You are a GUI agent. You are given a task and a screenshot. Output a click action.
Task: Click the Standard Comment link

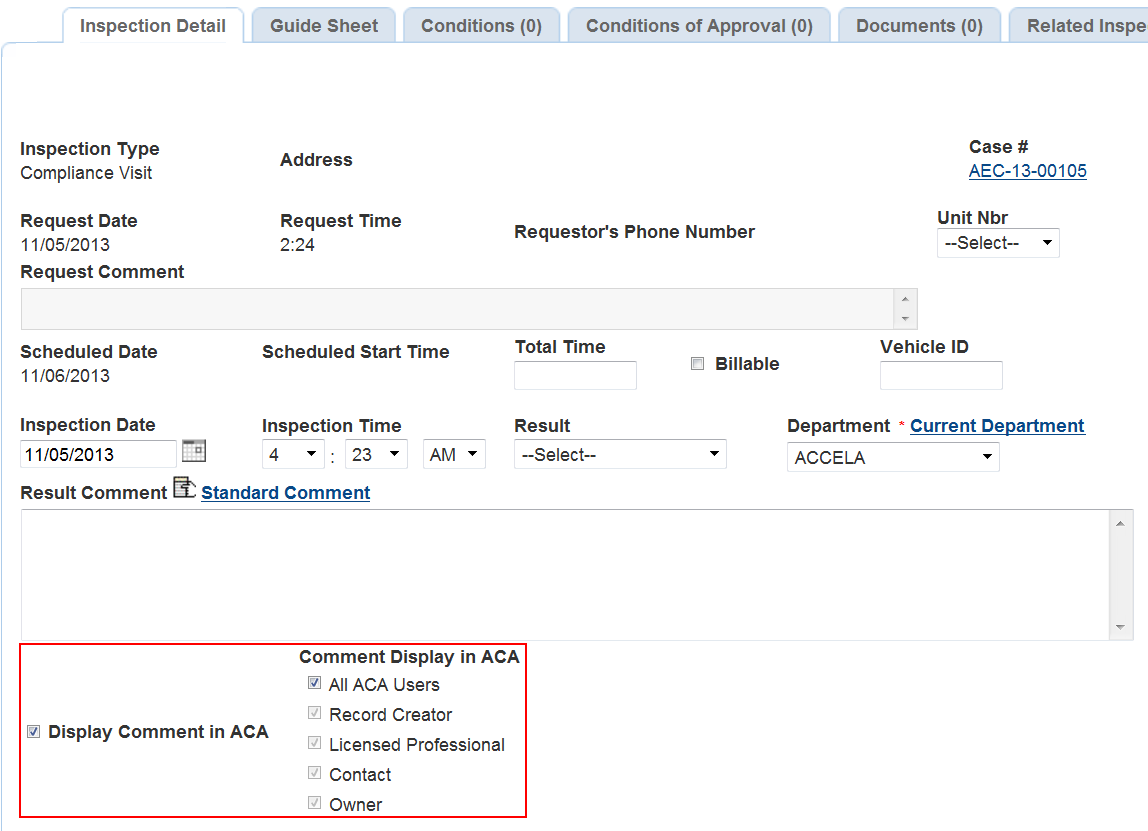click(x=285, y=493)
